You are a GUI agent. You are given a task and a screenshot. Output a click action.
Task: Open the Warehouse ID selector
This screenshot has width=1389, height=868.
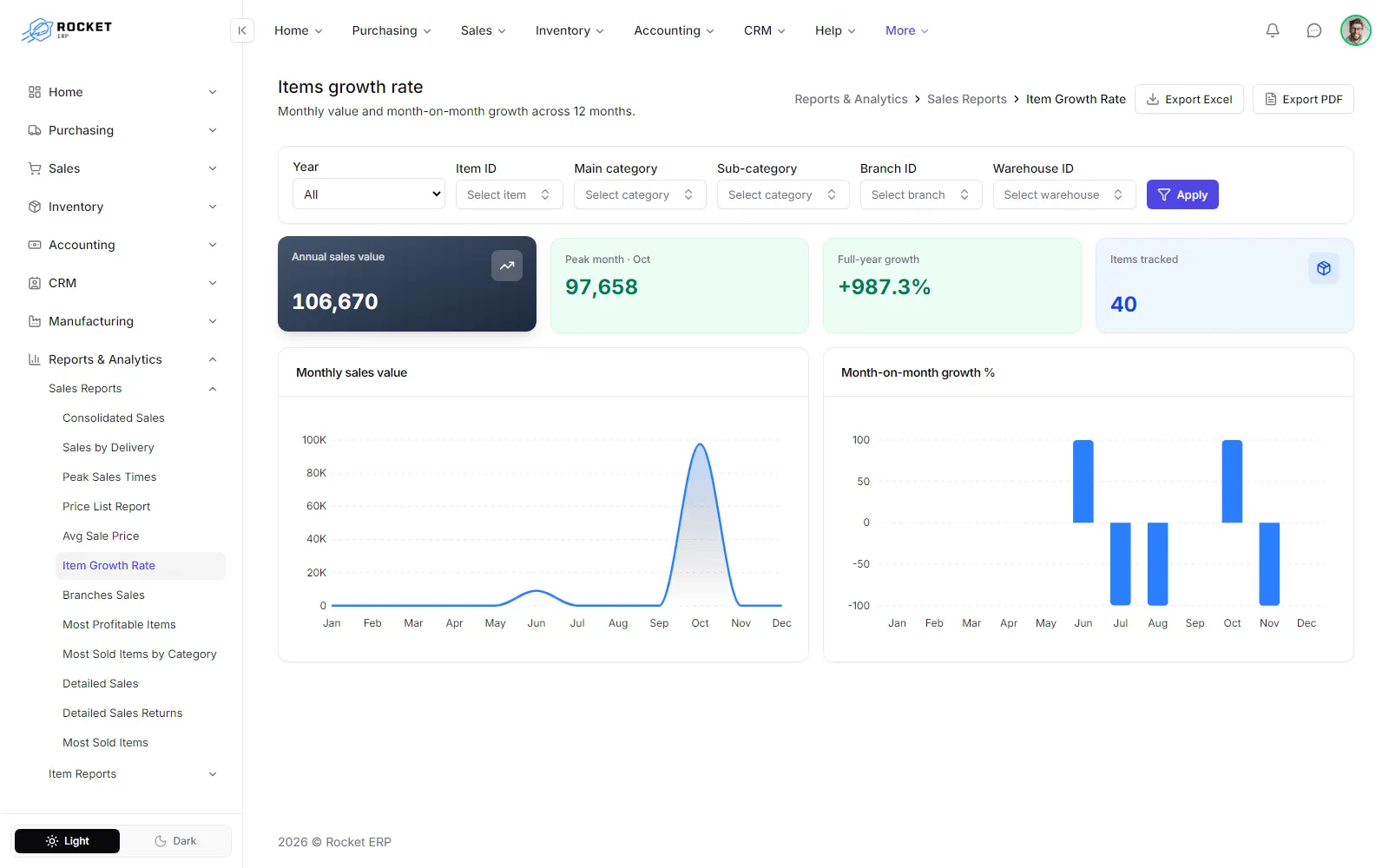[1064, 194]
